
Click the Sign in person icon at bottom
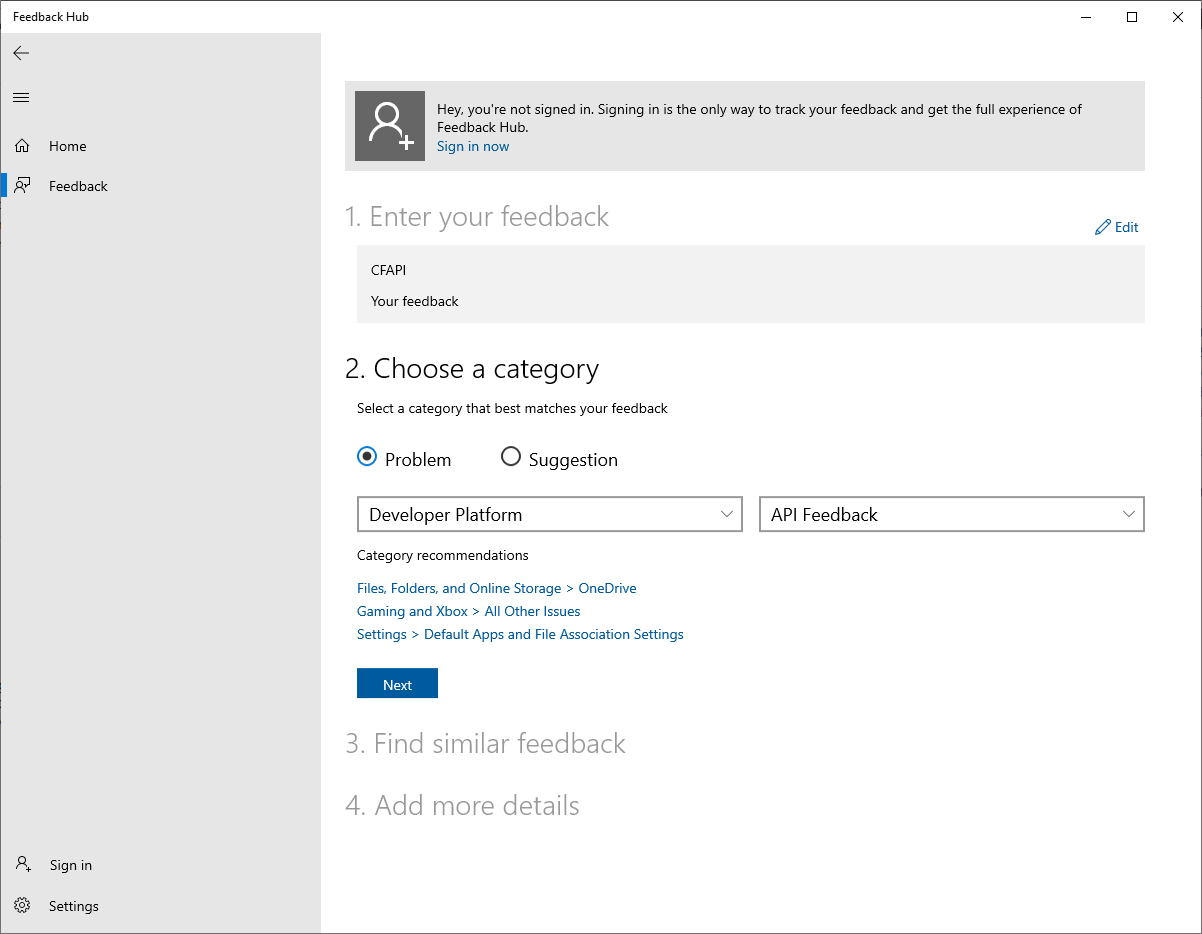22,864
